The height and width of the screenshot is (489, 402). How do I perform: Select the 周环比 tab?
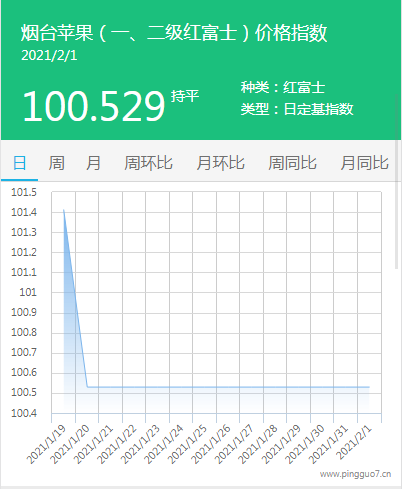tap(148, 163)
